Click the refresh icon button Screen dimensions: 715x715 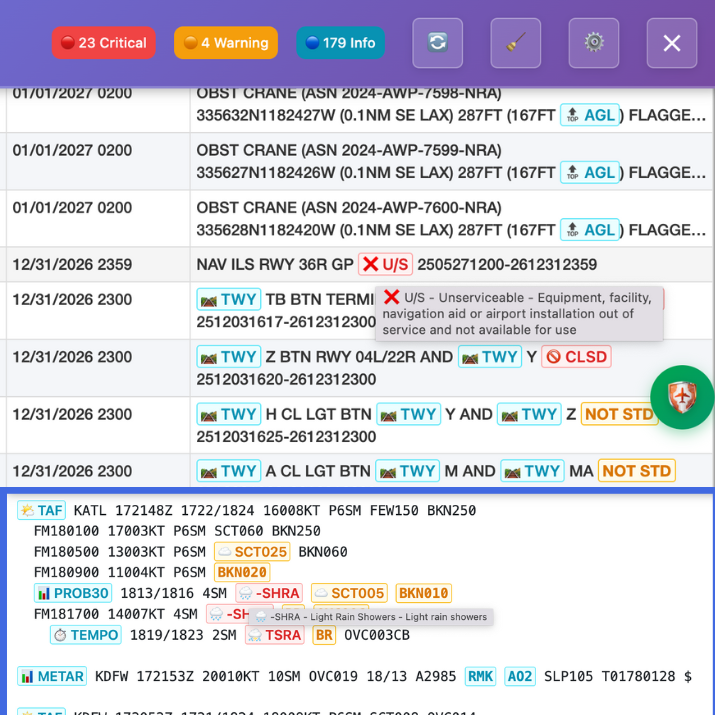coord(437,43)
